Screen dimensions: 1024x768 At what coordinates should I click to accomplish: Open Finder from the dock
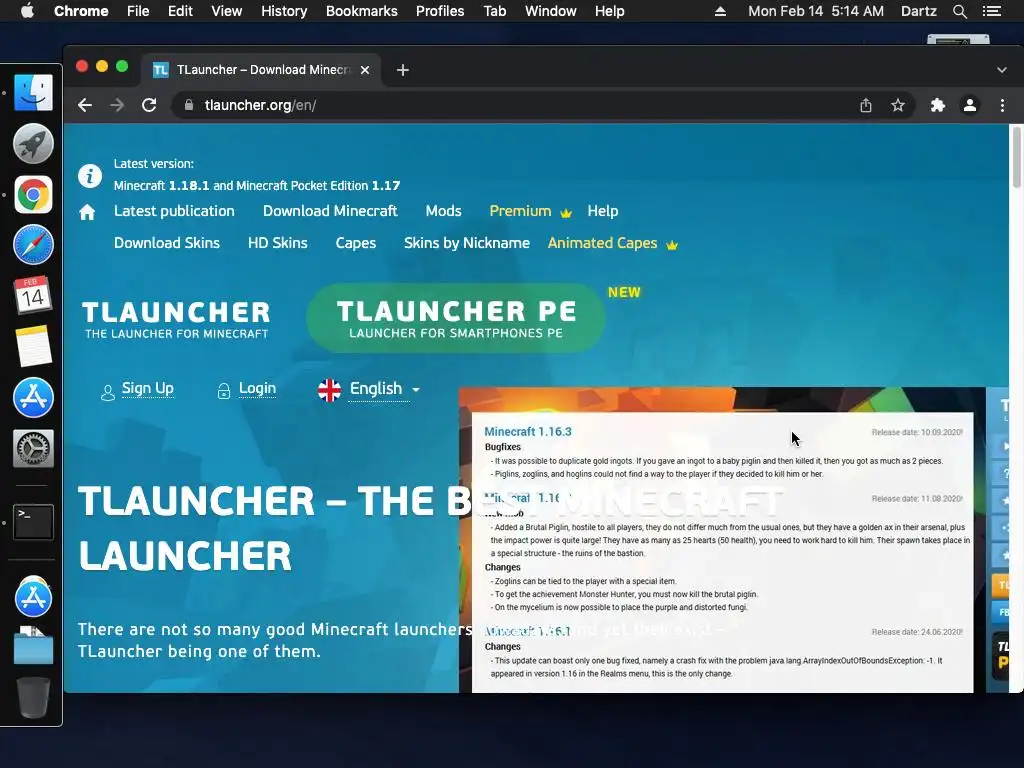pyautogui.click(x=33, y=93)
